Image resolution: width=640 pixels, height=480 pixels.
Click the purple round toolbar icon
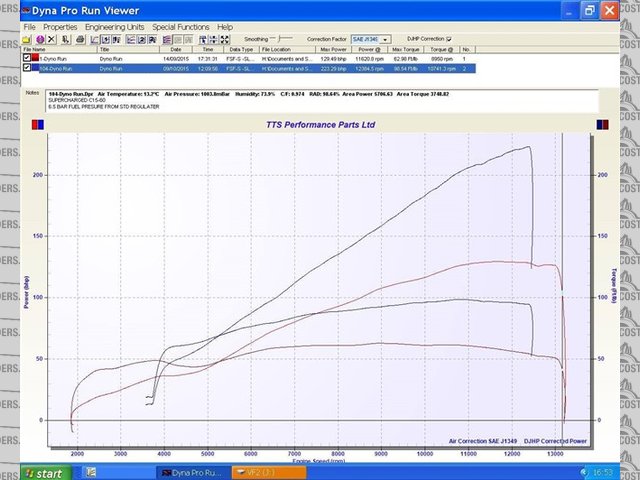39,38
